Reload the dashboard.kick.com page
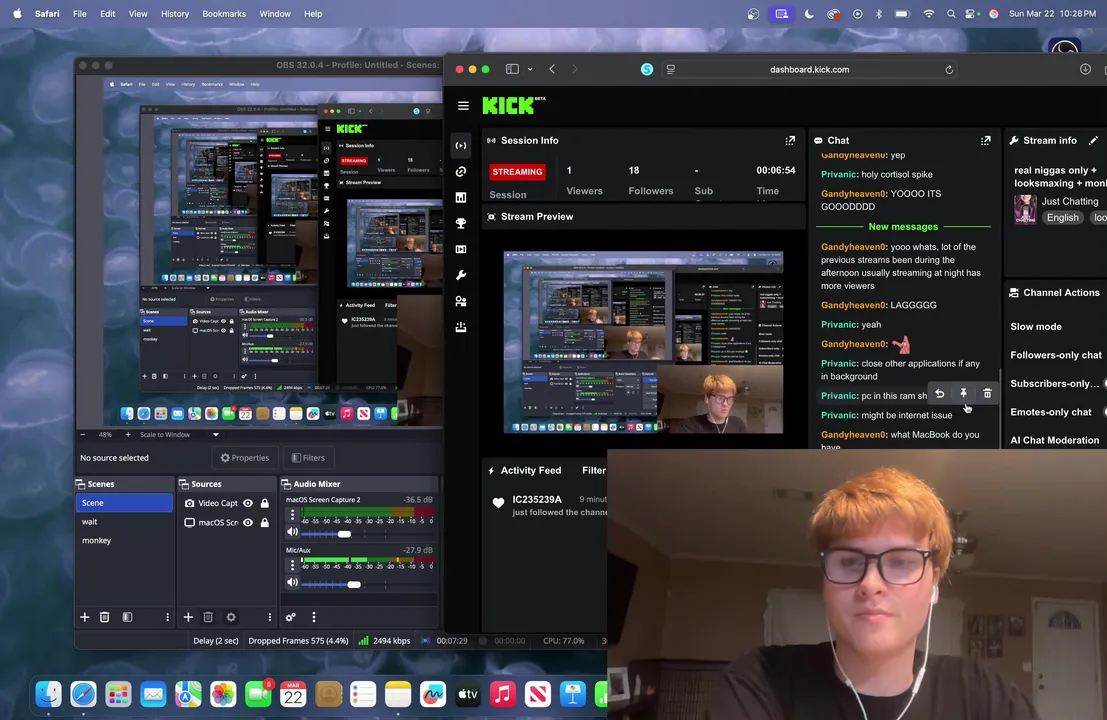The width and height of the screenshot is (1107, 720). tap(949, 70)
